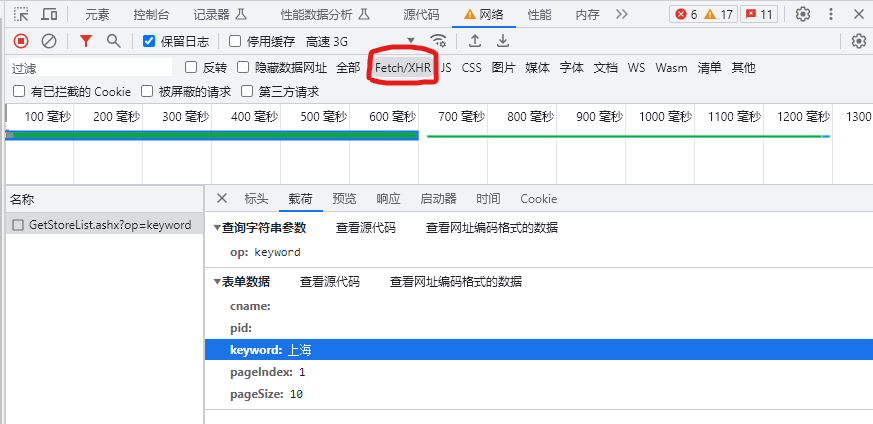This screenshot has width=873, height=424.
Task: Enable 反转 filter checkbox
Action: (x=191, y=67)
